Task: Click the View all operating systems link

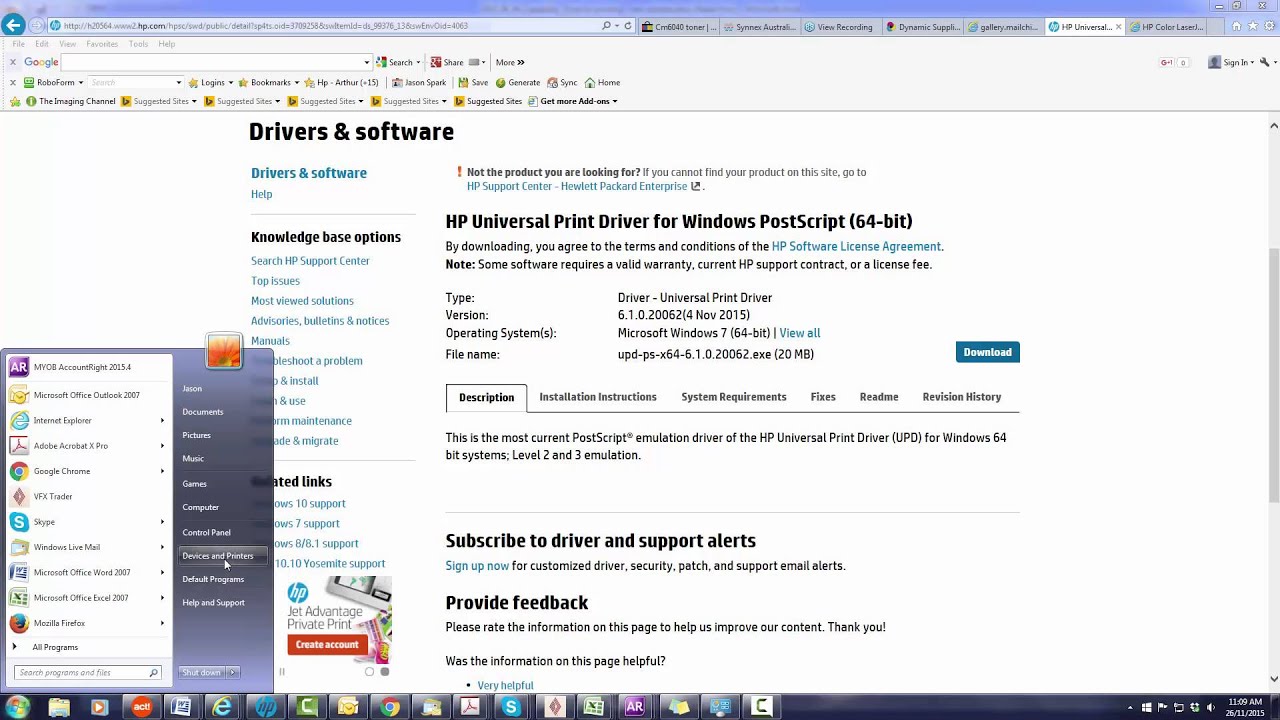Action: (x=800, y=333)
